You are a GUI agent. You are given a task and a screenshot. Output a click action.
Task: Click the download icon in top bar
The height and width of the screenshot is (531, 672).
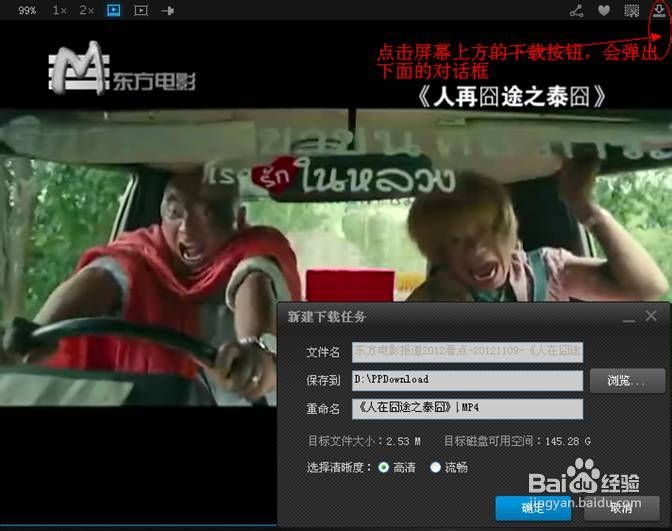(659, 9)
